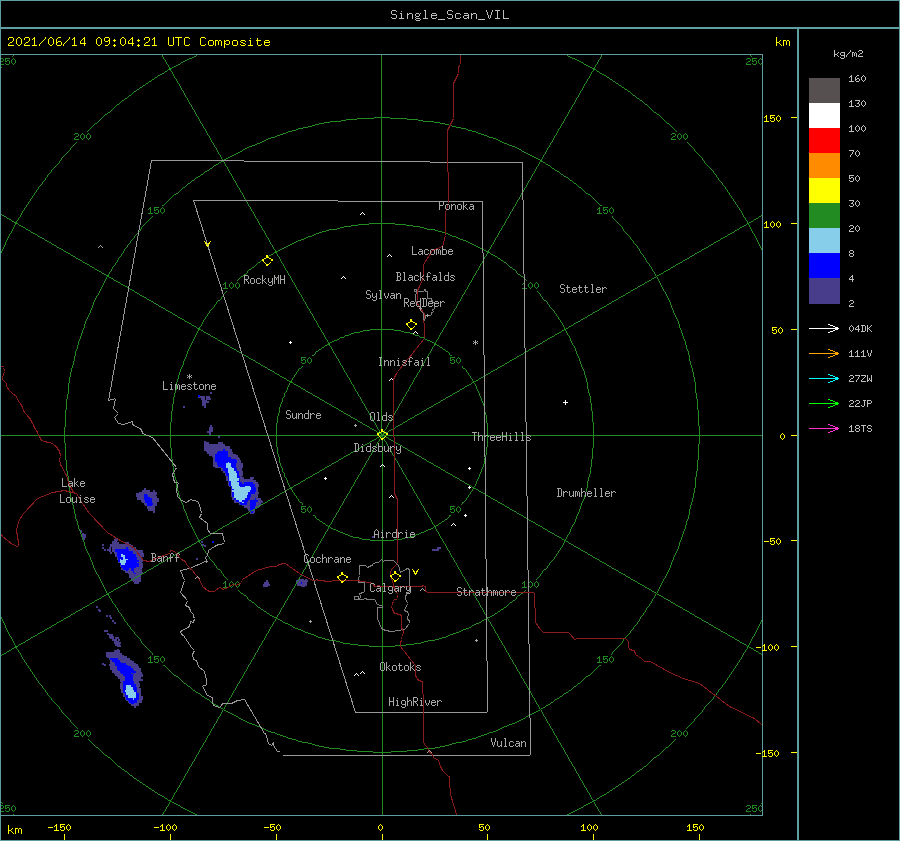
Task: Click the Sundre label
Action: [303, 414]
